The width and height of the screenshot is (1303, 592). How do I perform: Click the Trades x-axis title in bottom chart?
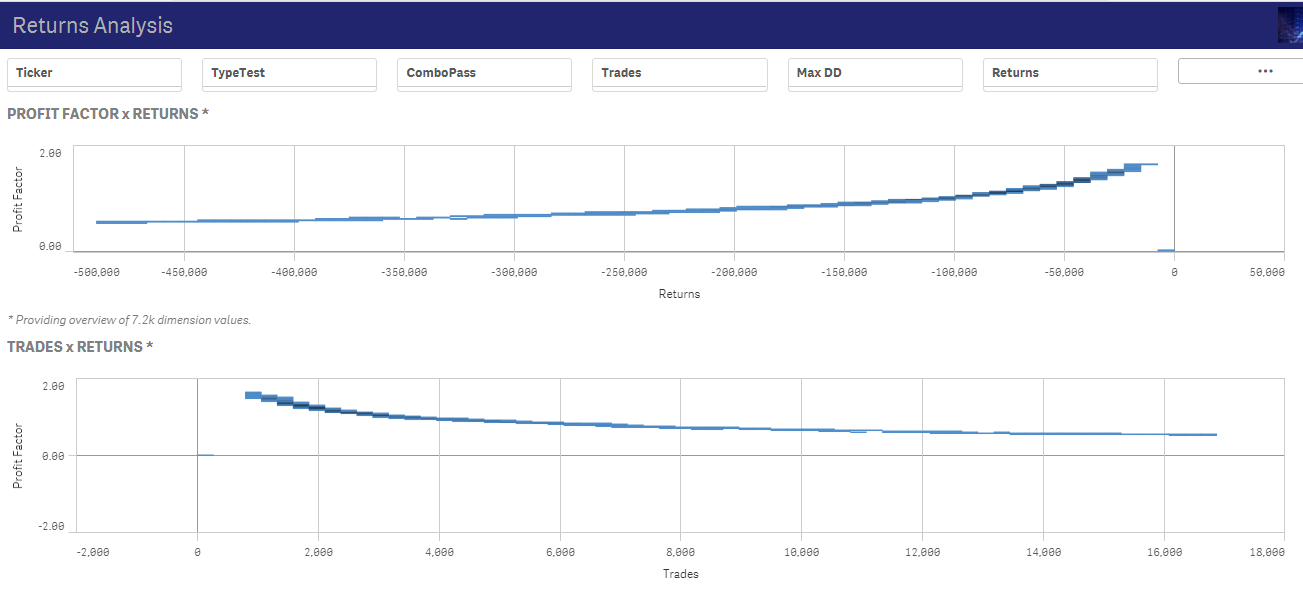(x=680, y=574)
